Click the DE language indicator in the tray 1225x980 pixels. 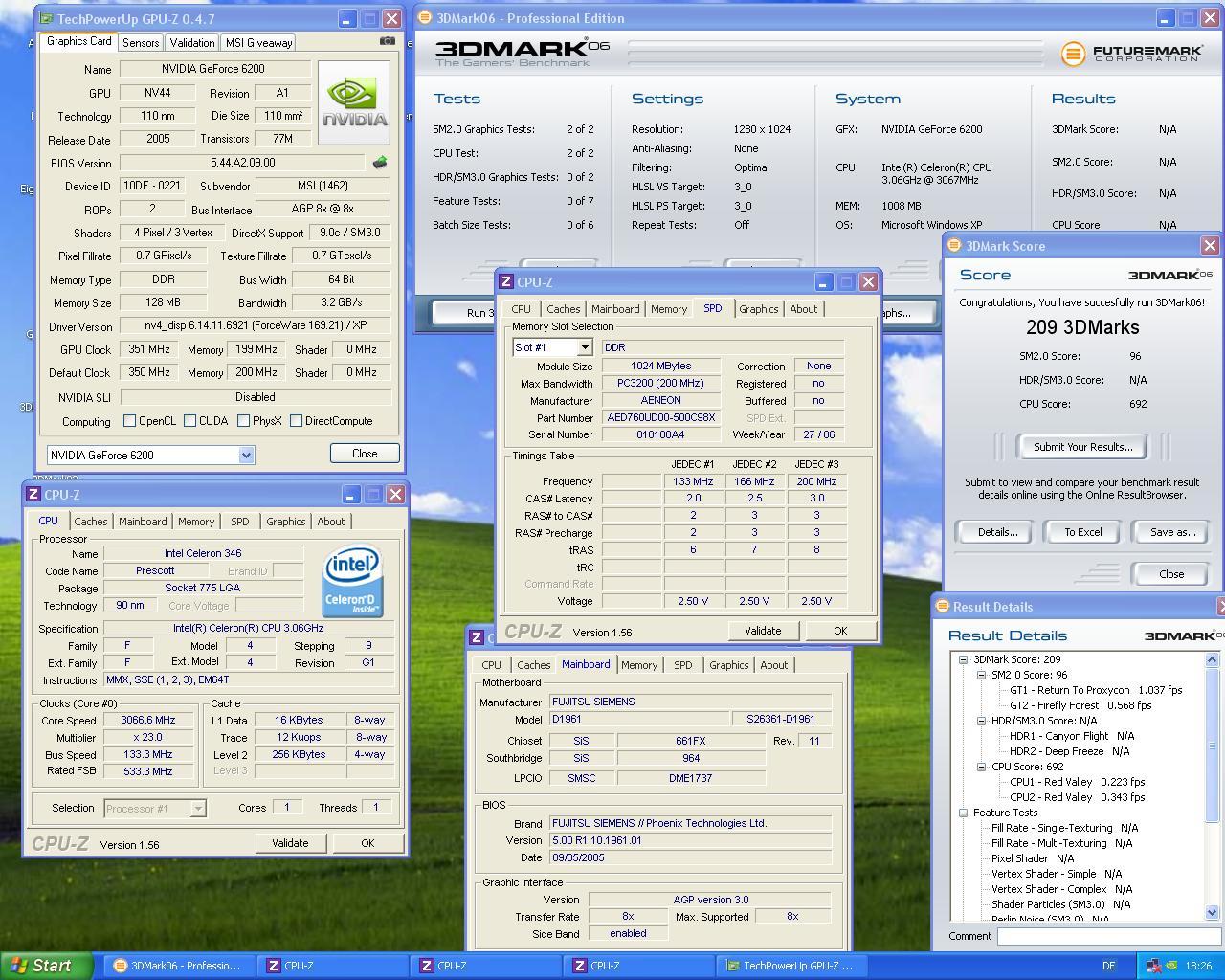pos(1109,966)
